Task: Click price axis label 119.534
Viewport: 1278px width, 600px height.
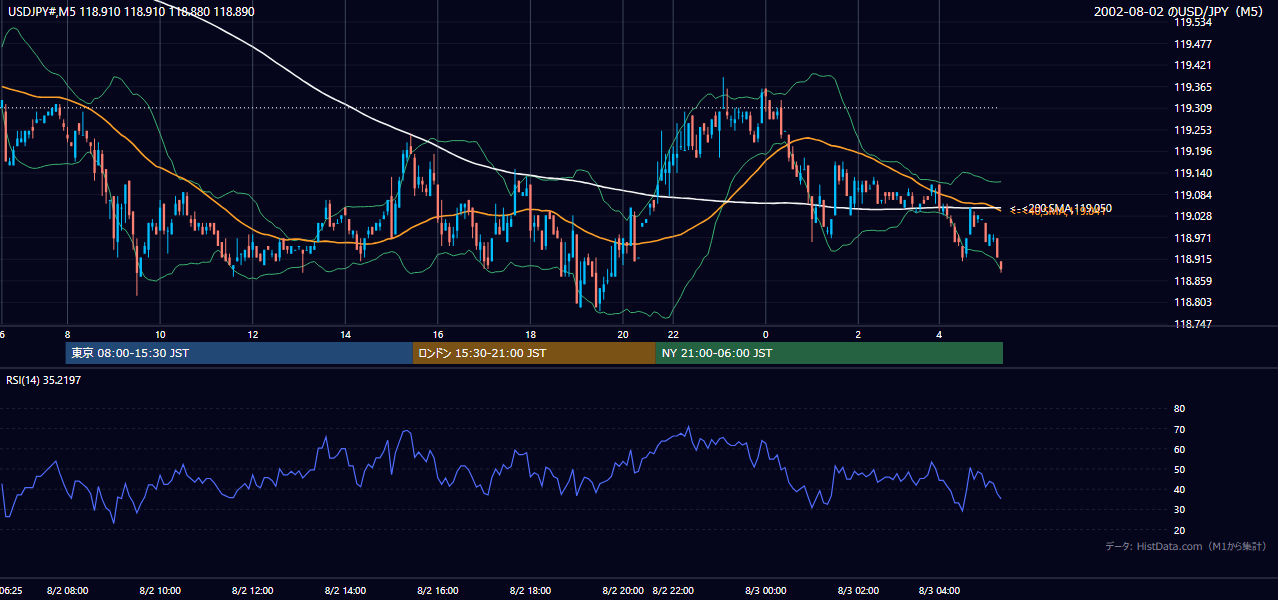Action: coord(1194,22)
